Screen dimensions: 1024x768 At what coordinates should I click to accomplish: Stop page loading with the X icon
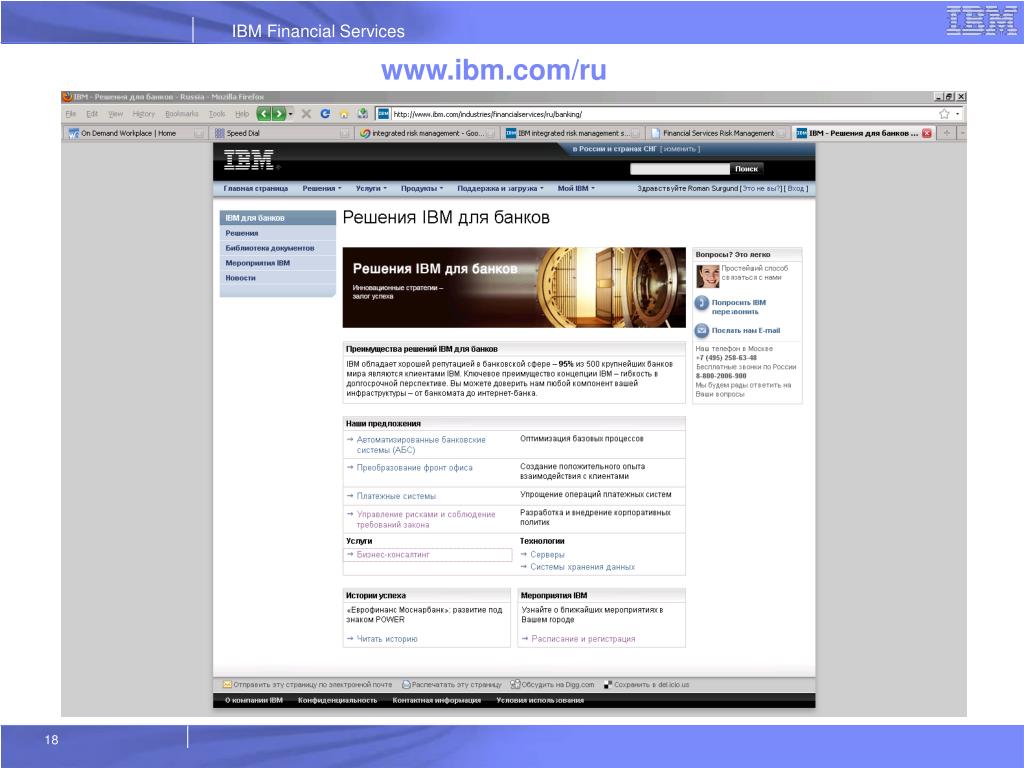click(x=306, y=114)
